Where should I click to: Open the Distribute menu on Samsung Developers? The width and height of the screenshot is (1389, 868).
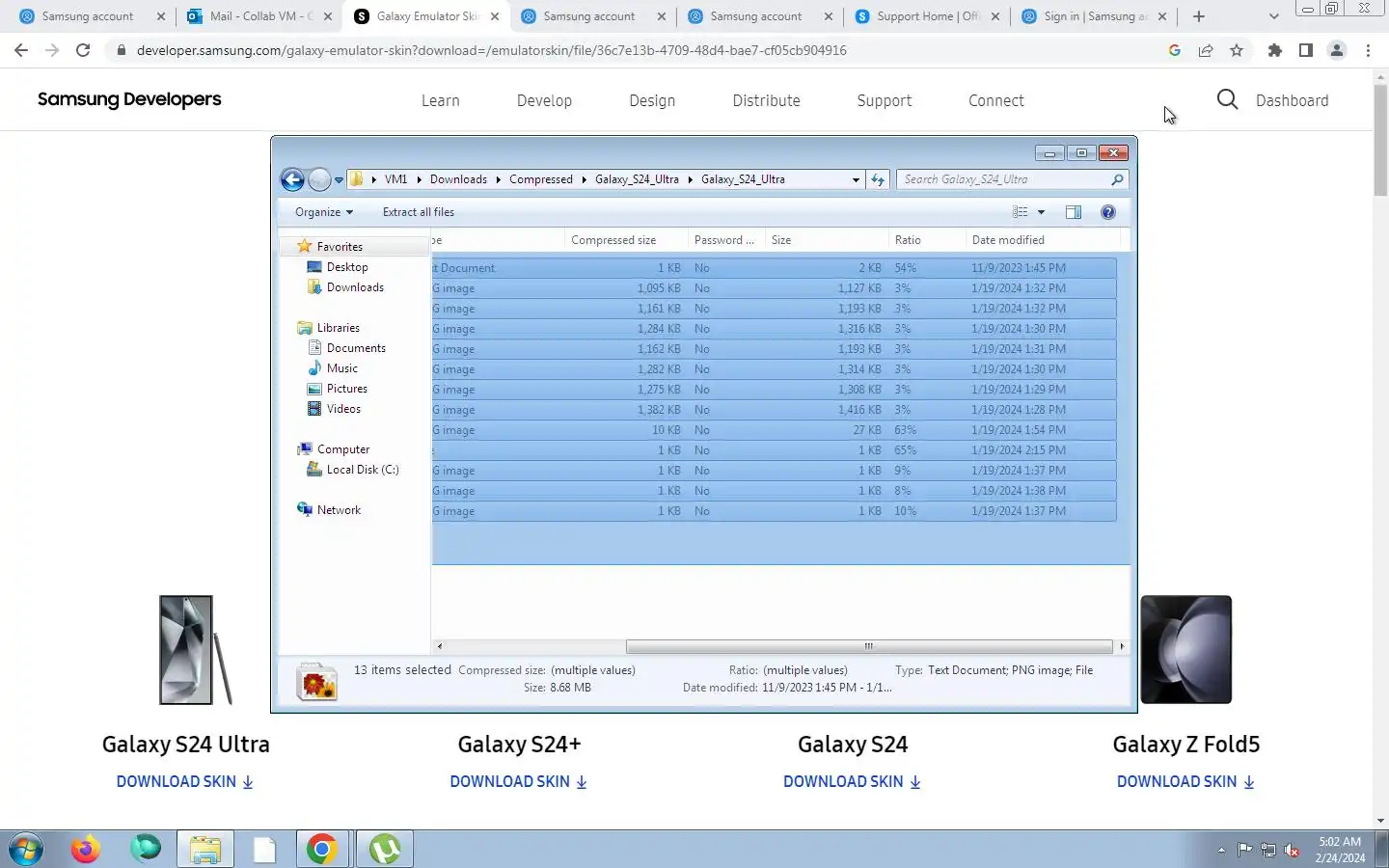[x=766, y=100]
